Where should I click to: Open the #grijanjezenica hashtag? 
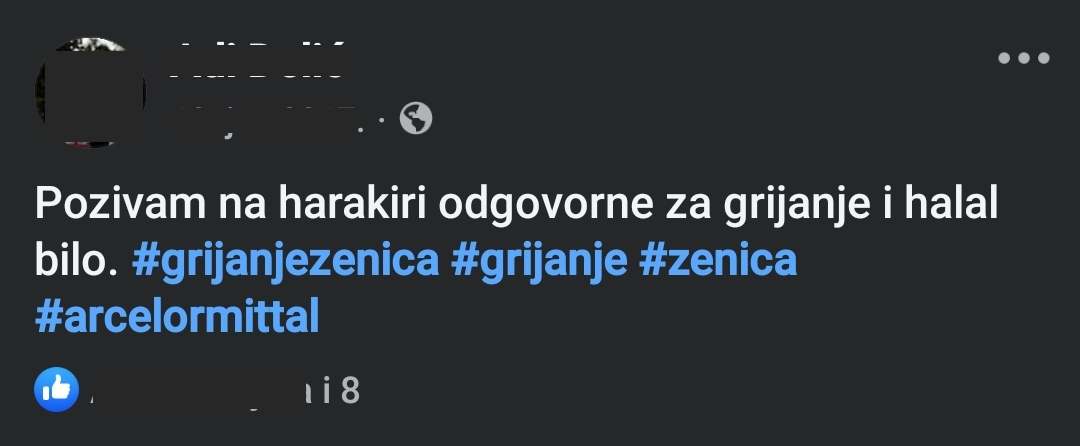285,261
